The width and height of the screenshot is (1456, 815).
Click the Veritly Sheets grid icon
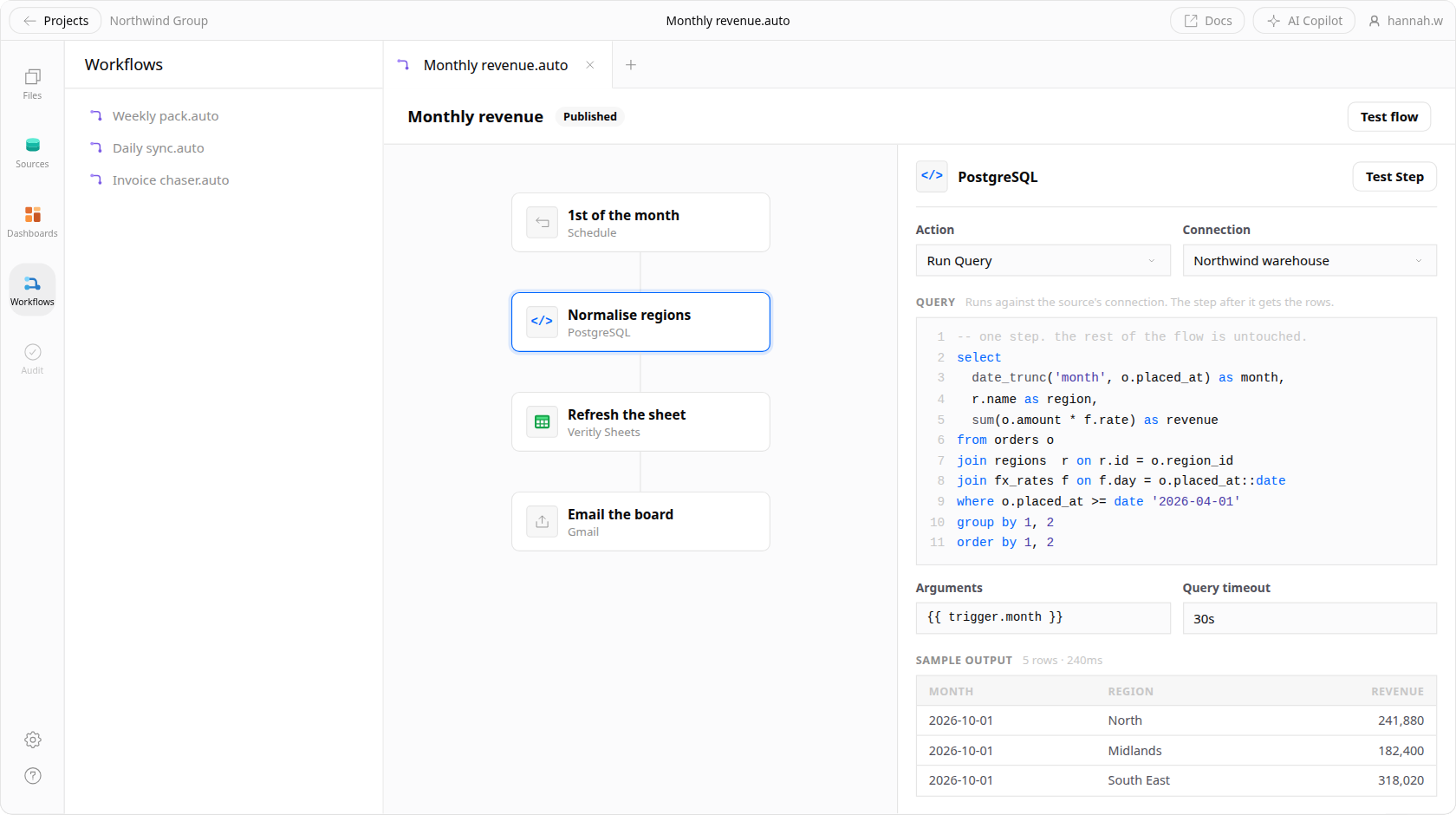point(542,422)
